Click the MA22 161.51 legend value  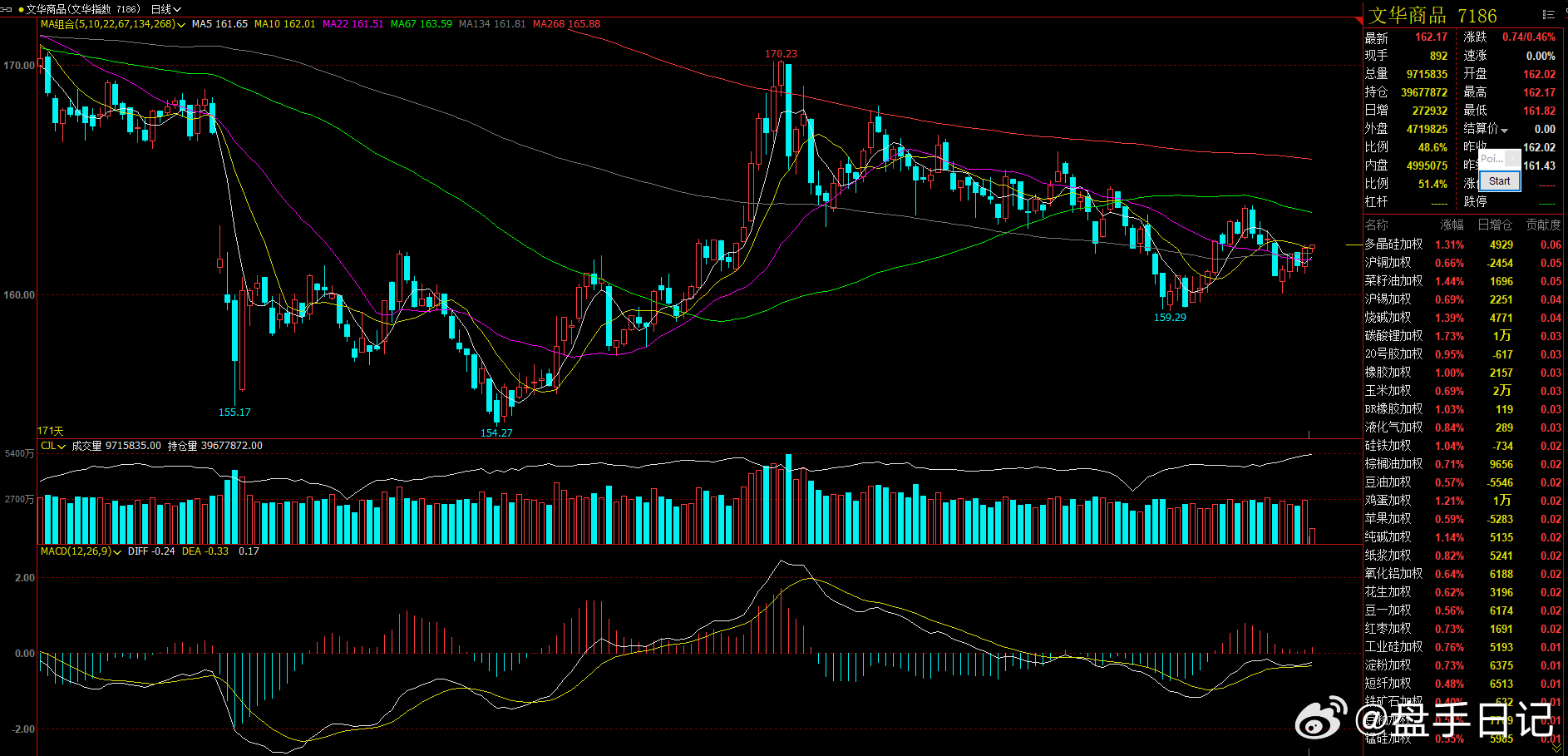click(x=353, y=24)
